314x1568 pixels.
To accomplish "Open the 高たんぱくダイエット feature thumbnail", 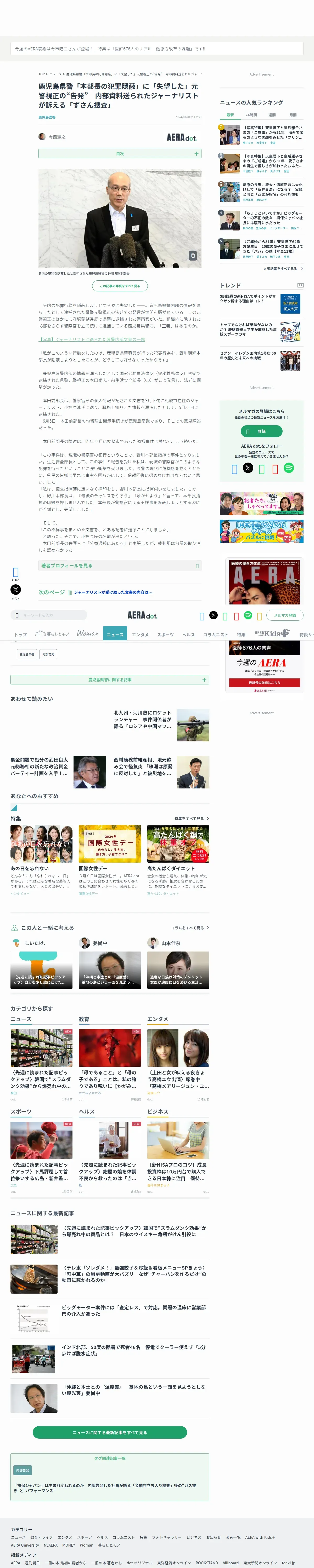I will click(x=178, y=844).
